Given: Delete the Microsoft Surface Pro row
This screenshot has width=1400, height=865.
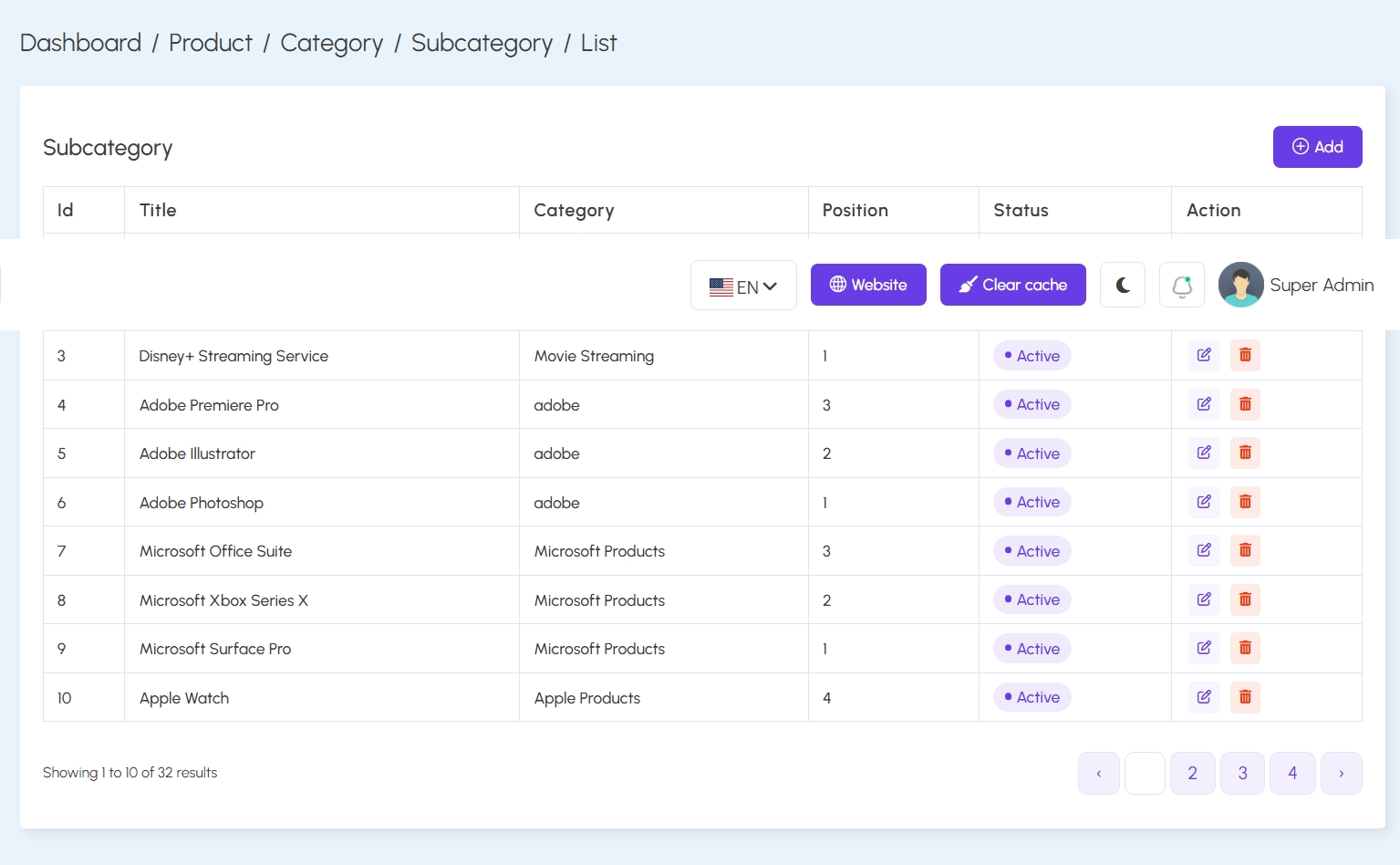Looking at the screenshot, I should point(1245,648).
